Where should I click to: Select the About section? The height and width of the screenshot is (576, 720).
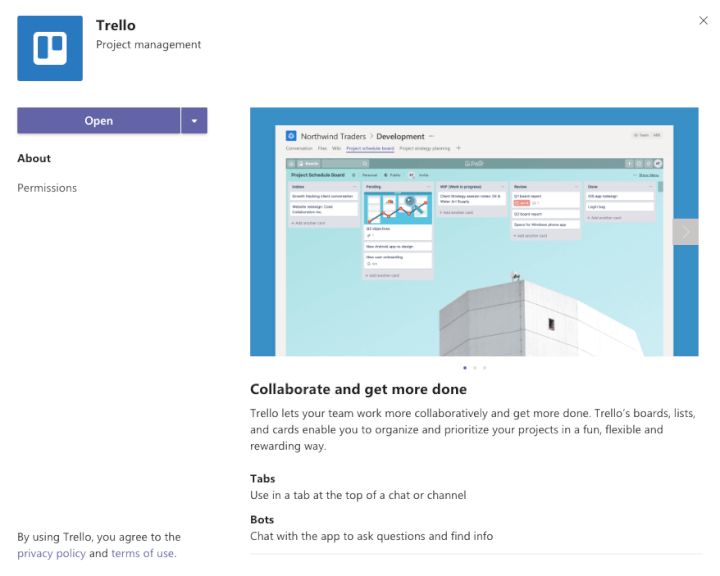(34, 158)
